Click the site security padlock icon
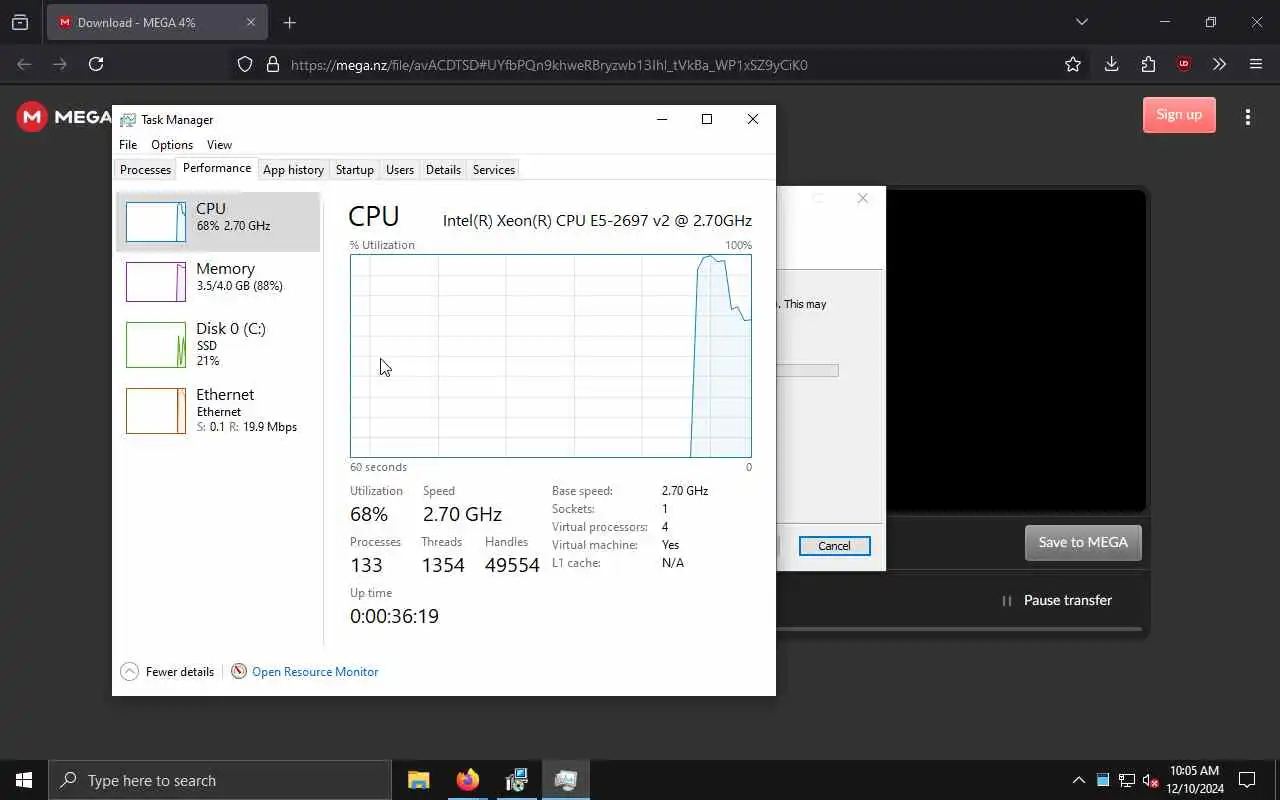 pos(272,64)
